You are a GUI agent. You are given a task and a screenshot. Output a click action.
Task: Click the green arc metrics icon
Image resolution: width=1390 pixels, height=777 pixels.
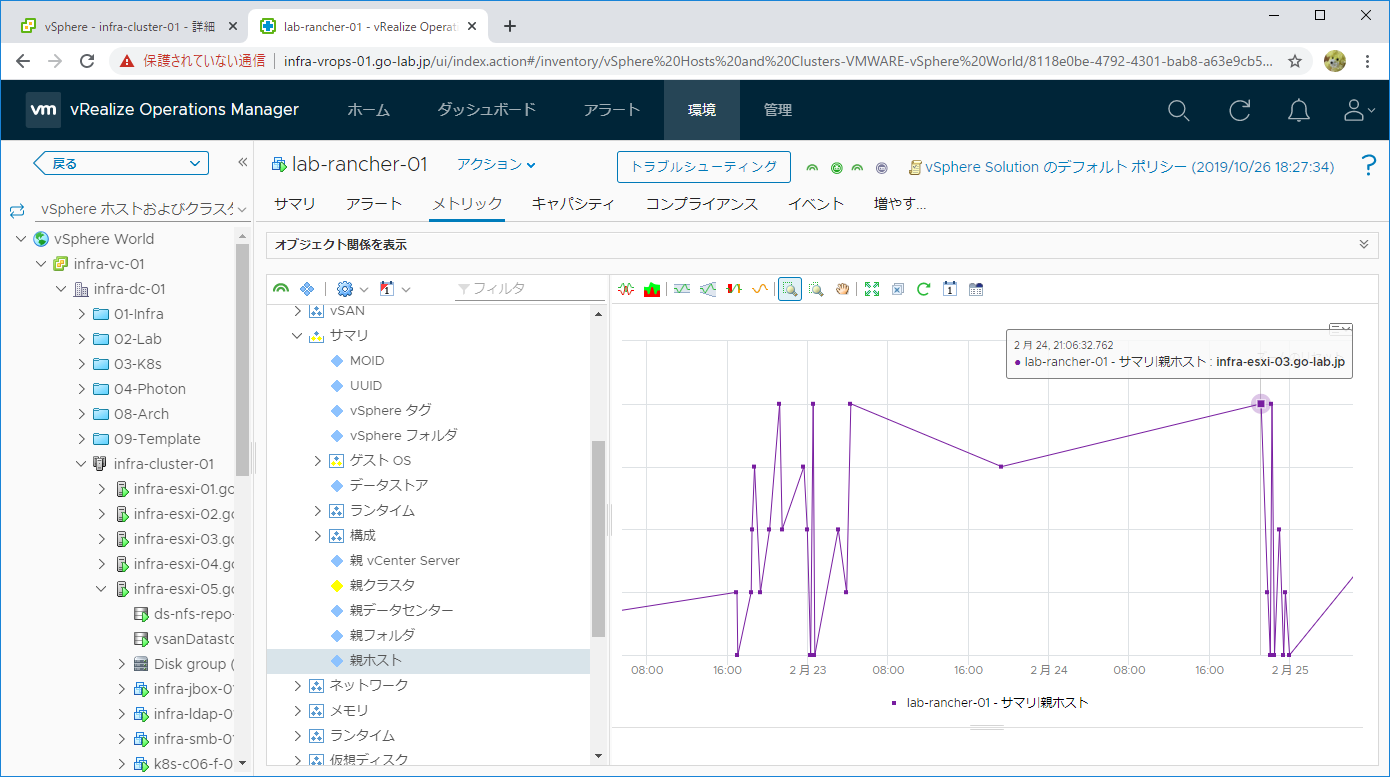coord(282,289)
